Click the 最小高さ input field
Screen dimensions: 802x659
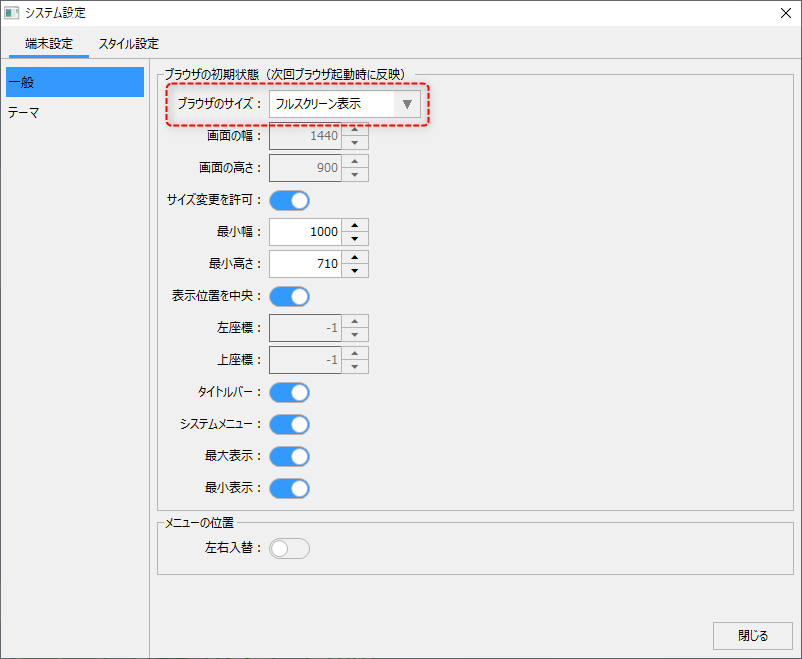(x=305, y=264)
